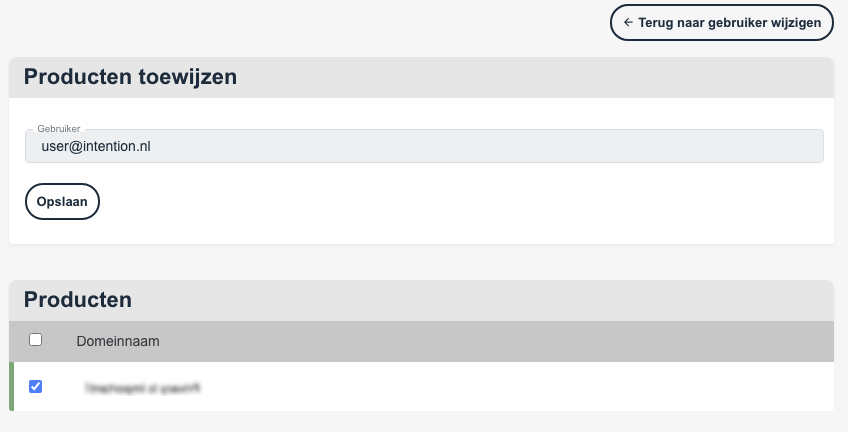
Task: Click the left arrow icon in the back button
Action: (628, 23)
